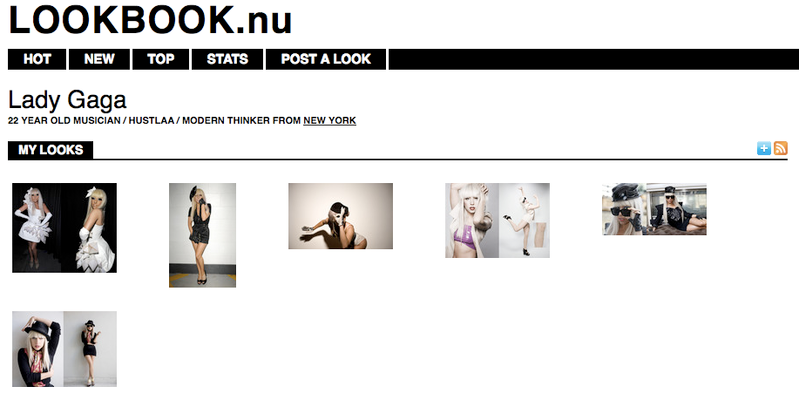Click the blue plus add icon
The height and width of the screenshot is (414, 799).
click(x=763, y=148)
